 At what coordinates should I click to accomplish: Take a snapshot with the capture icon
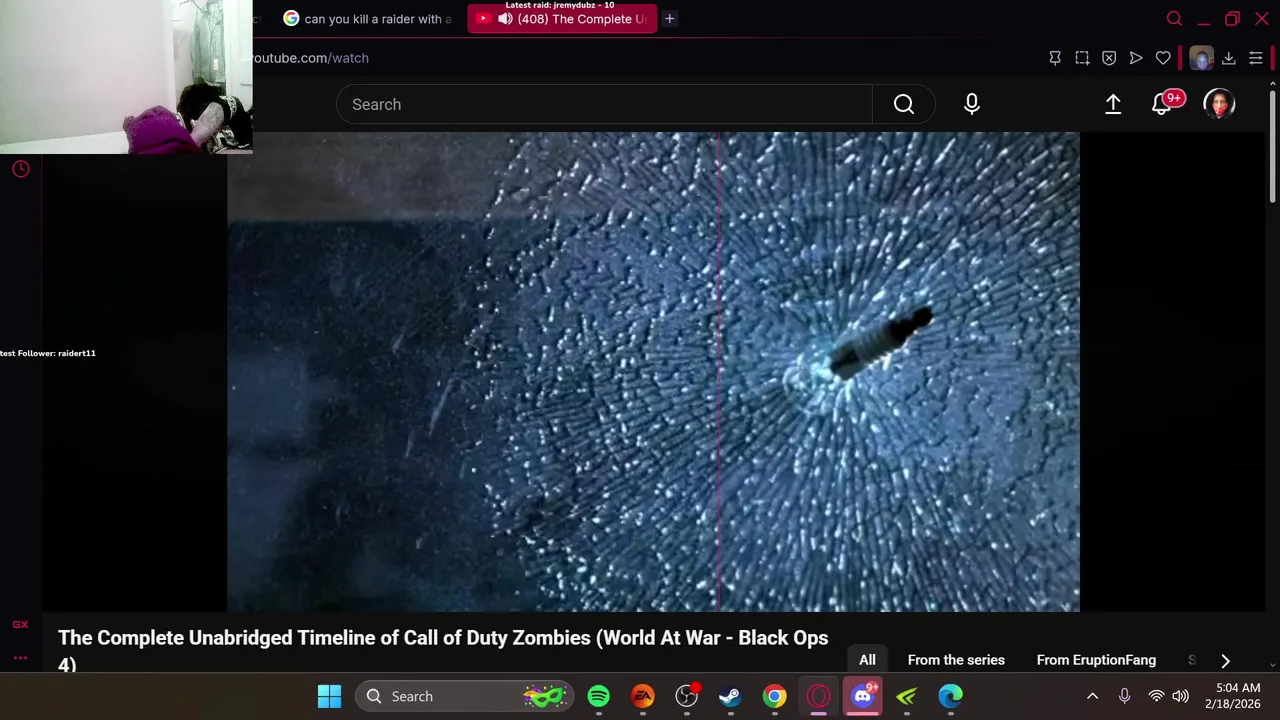1082,58
